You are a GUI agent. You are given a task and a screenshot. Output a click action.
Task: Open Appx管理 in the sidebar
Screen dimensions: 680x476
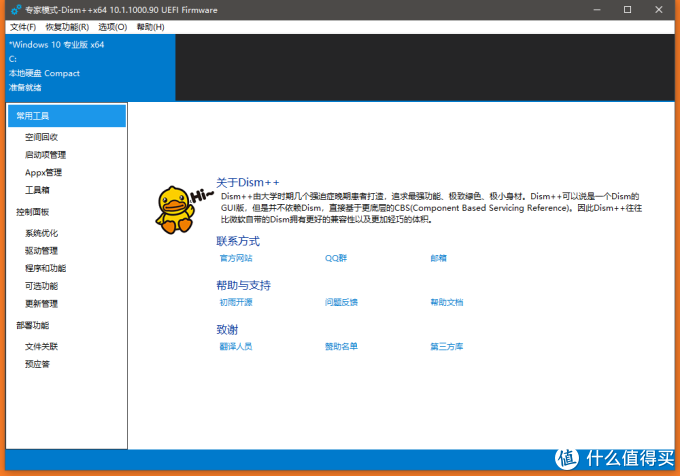(x=43, y=173)
